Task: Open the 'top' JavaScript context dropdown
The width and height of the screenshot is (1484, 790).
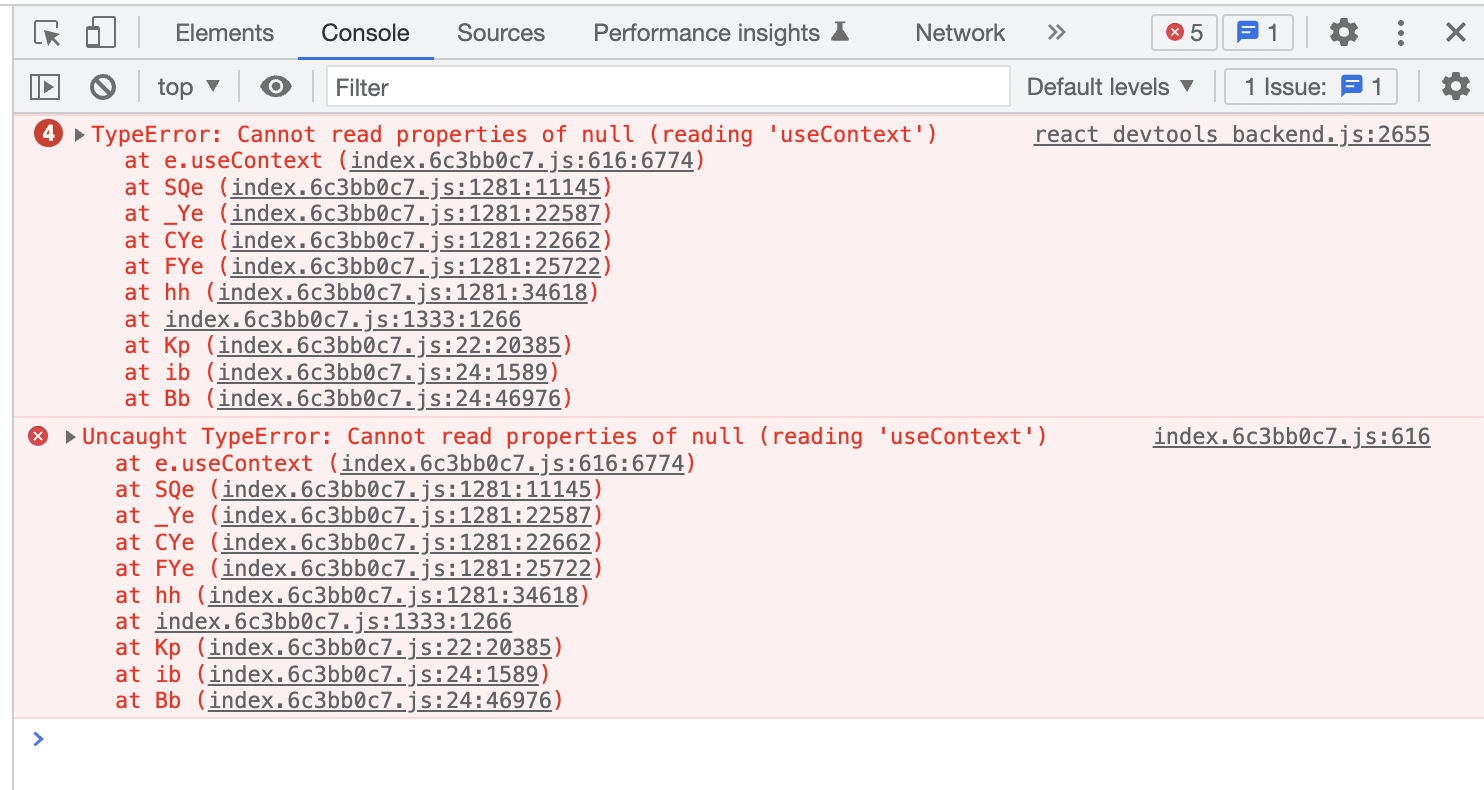Action: point(187,87)
